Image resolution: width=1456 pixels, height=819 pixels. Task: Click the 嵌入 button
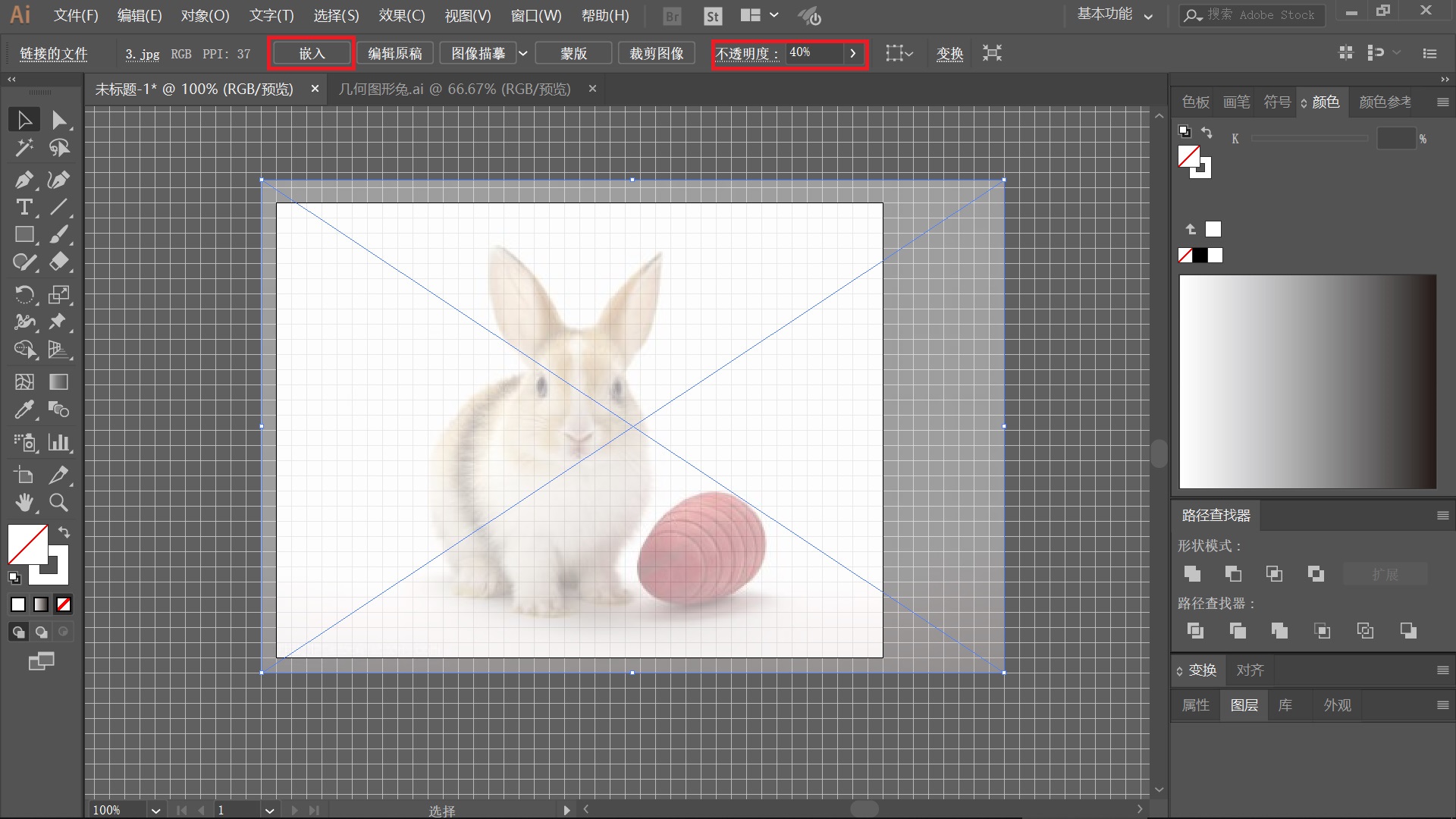pyautogui.click(x=311, y=53)
